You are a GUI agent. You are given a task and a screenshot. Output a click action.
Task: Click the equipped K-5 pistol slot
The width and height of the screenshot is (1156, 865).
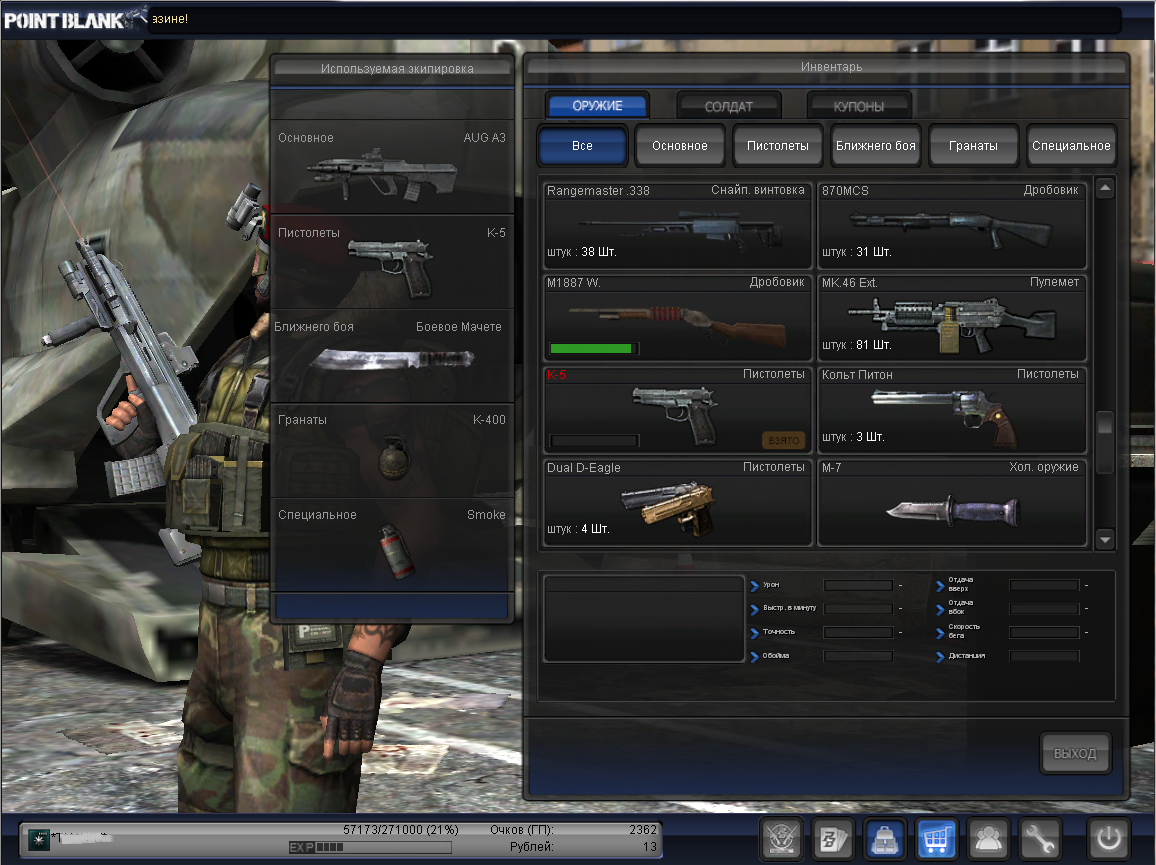pyautogui.click(x=392, y=262)
